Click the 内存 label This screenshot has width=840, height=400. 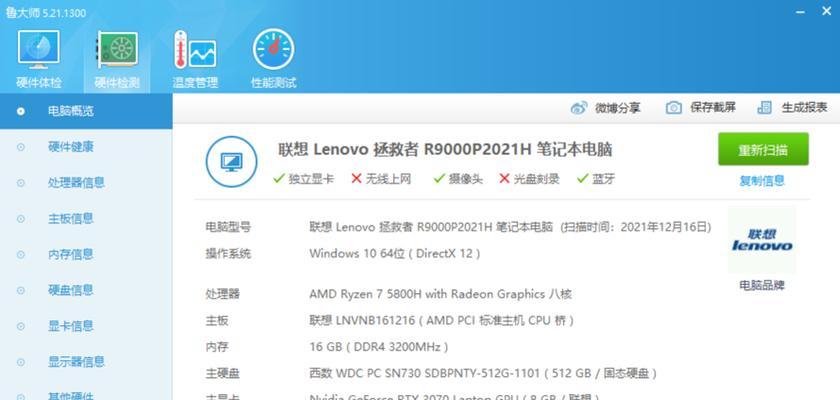(x=217, y=347)
